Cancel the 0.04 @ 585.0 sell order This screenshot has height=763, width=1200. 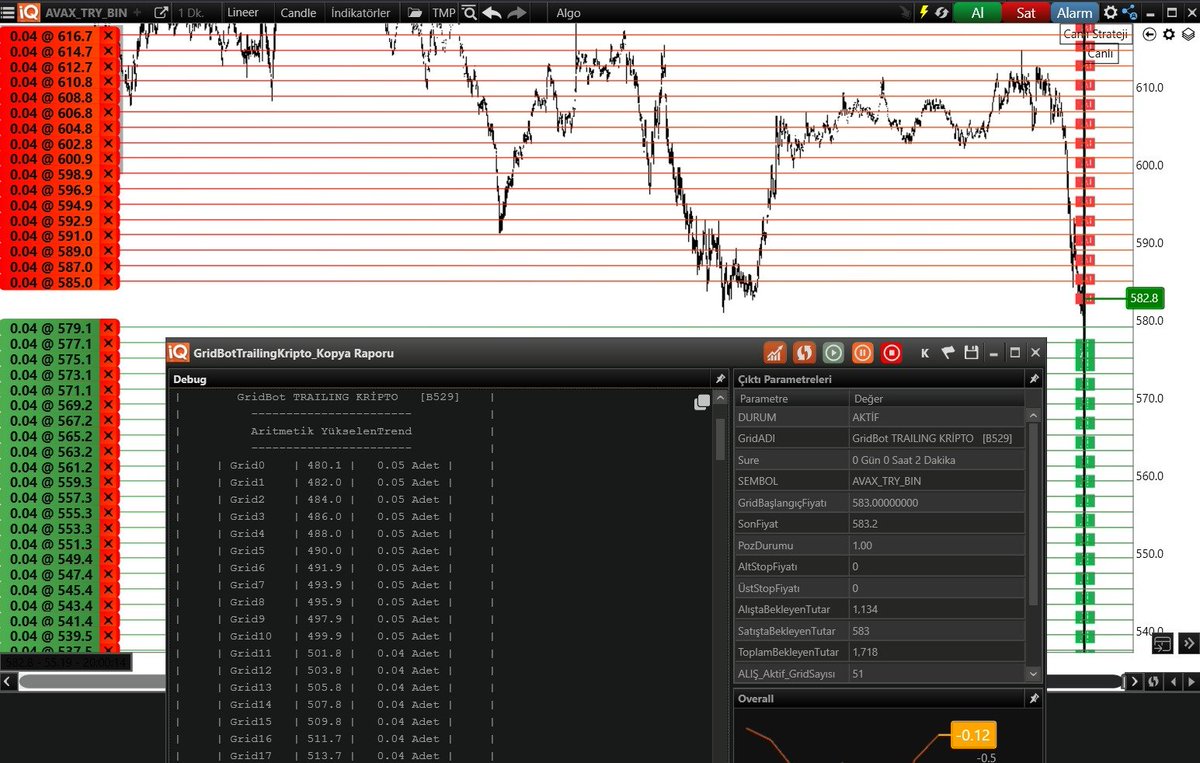(x=108, y=283)
